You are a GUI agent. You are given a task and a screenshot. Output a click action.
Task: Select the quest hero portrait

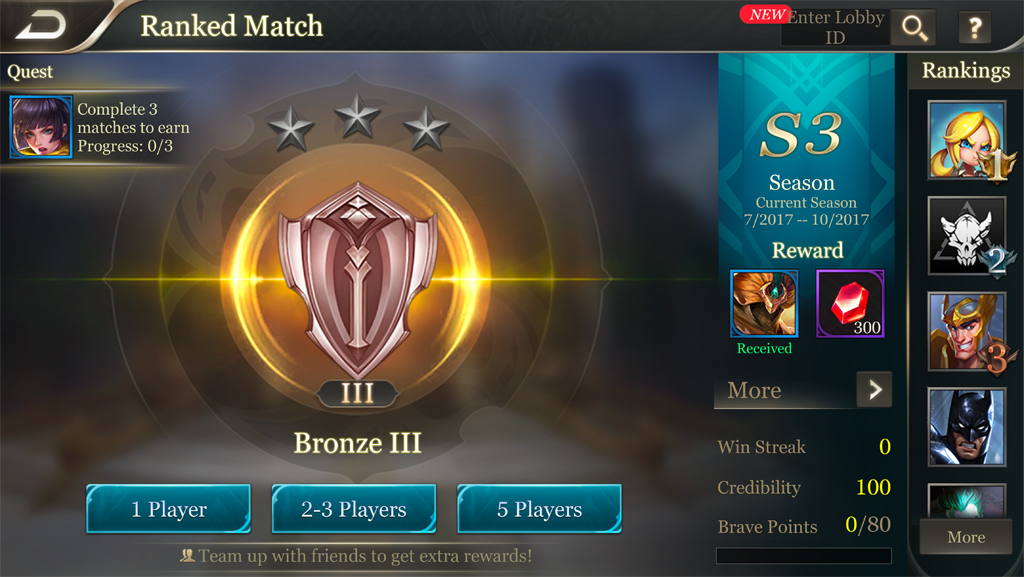pyautogui.click(x=40, y=127)
